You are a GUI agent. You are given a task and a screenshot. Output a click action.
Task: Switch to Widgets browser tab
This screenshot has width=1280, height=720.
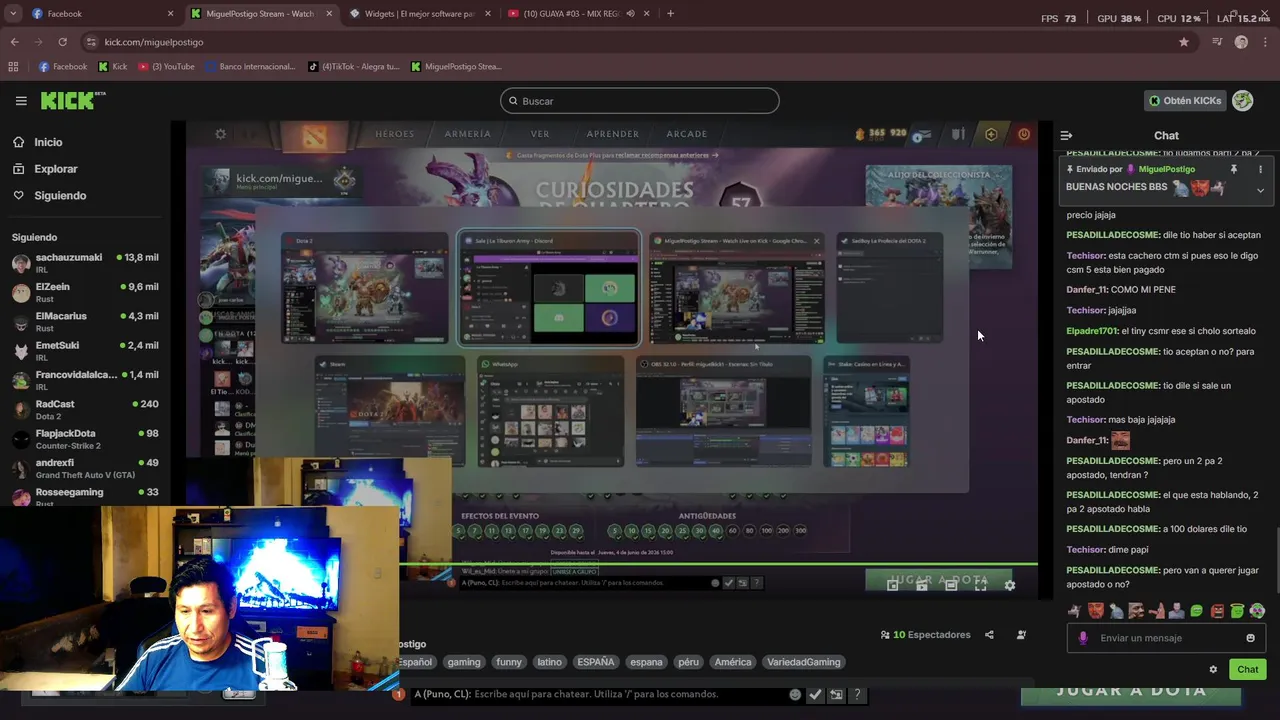click(x=420, y=14)
